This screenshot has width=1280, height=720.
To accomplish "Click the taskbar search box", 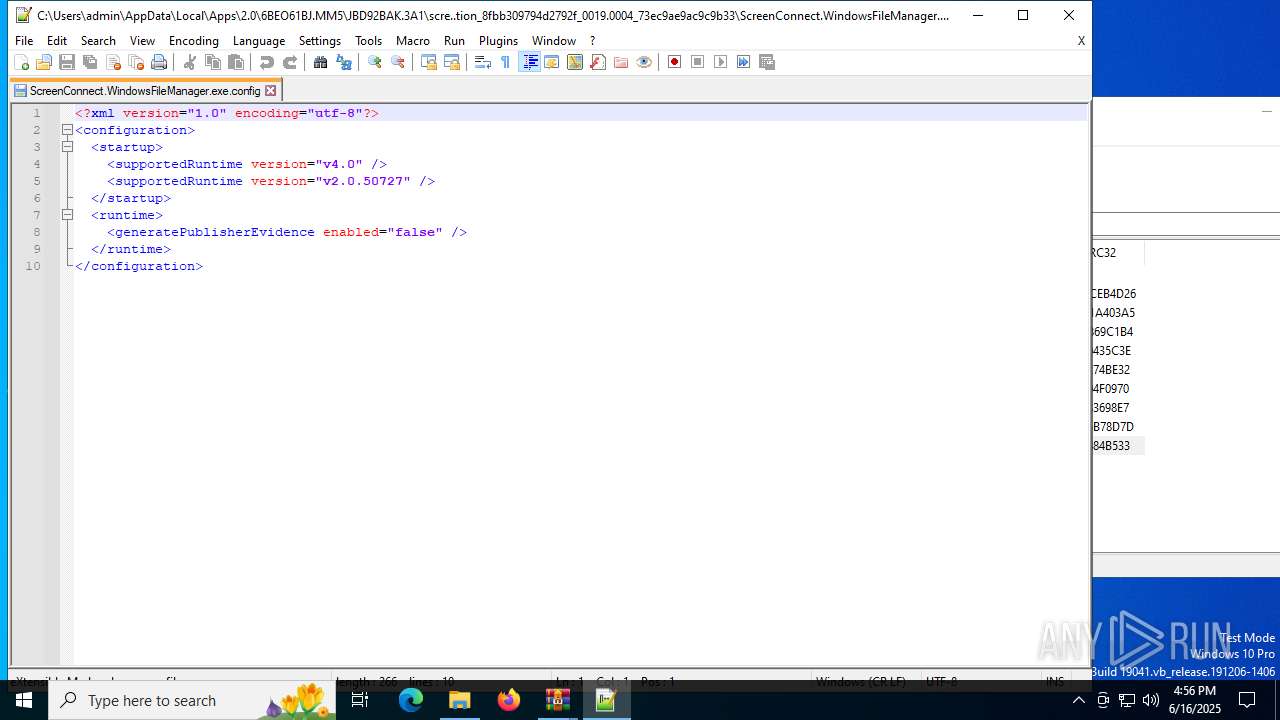I will [x=193, y=700].
